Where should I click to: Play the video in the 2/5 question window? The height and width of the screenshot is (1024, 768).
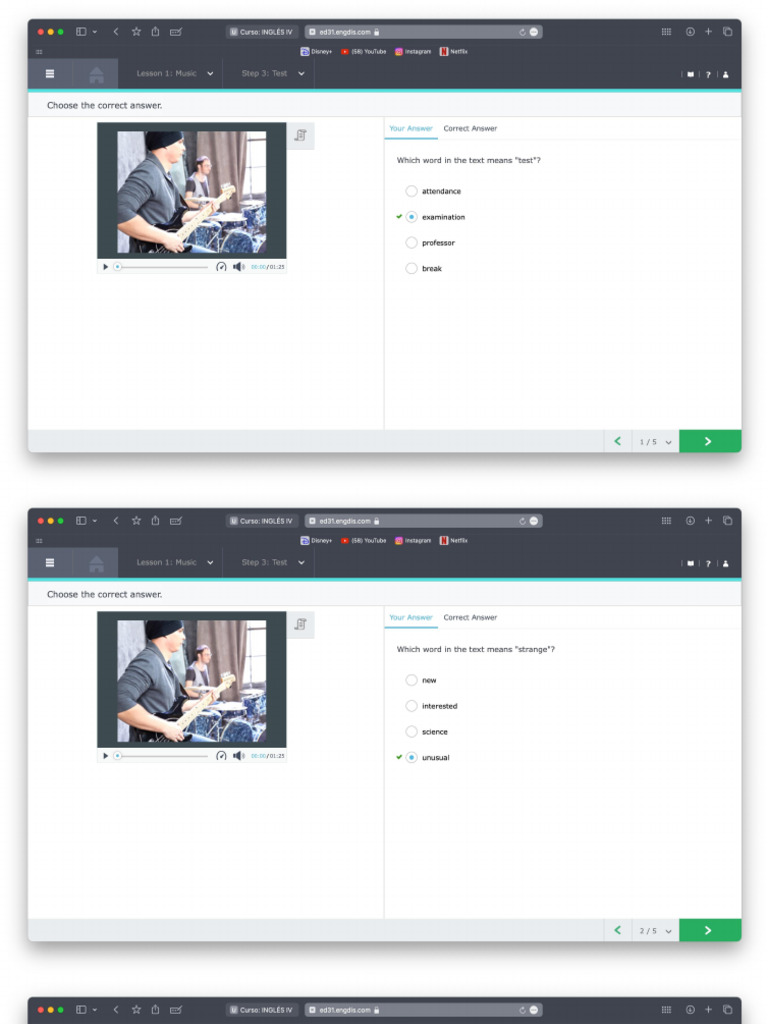(x=105, y=756)
